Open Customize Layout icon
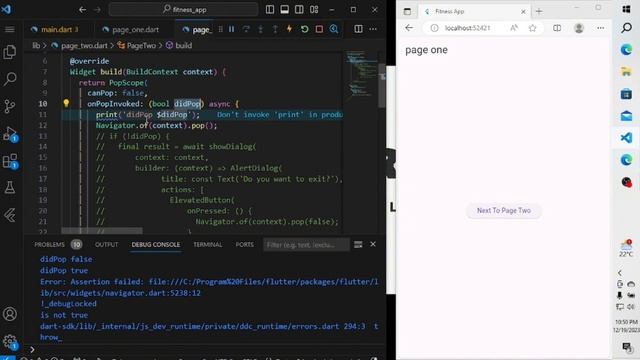The image size is (640, 360). [314, 9]
